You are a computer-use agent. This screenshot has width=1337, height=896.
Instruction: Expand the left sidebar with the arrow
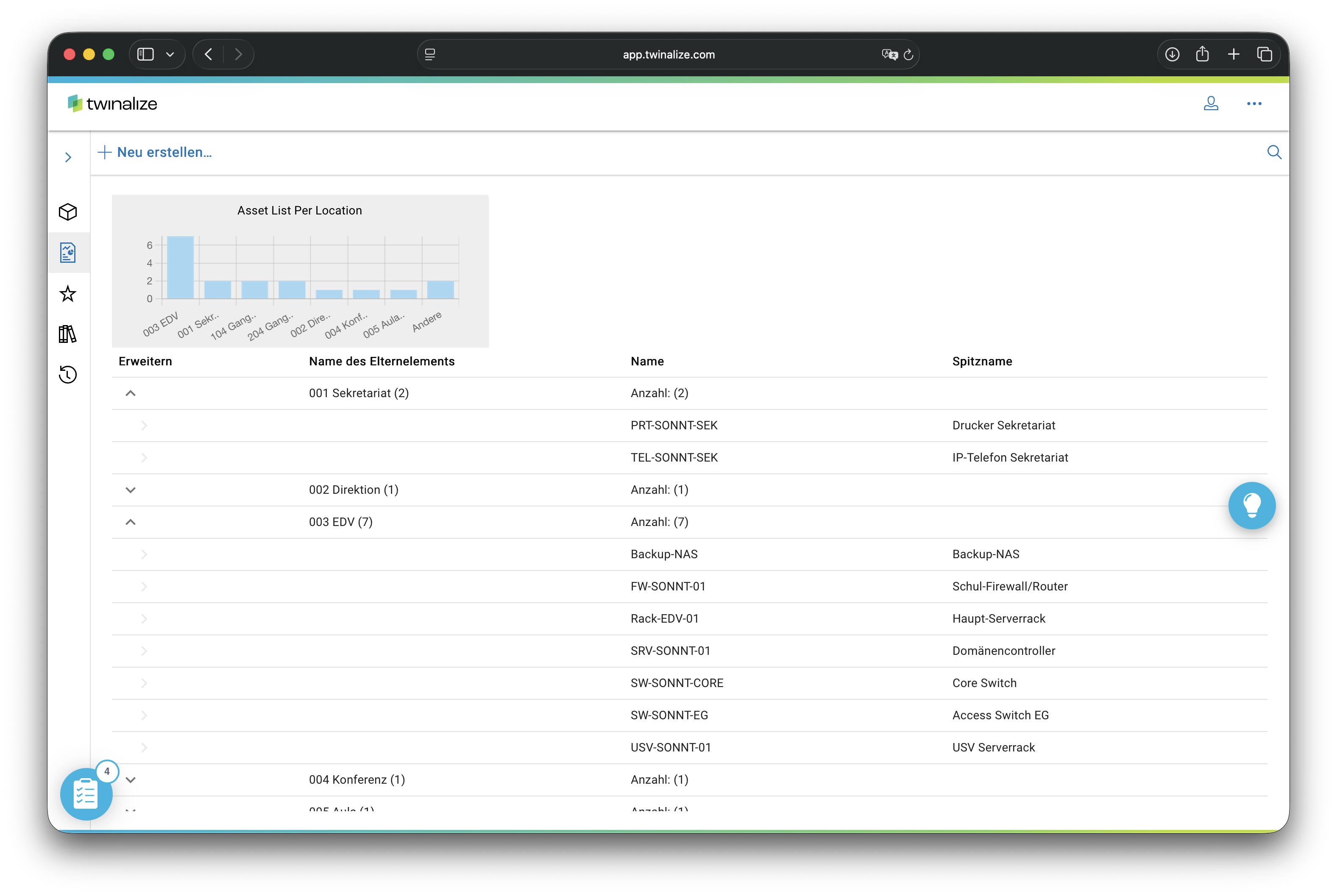click(x=68, y=157)
